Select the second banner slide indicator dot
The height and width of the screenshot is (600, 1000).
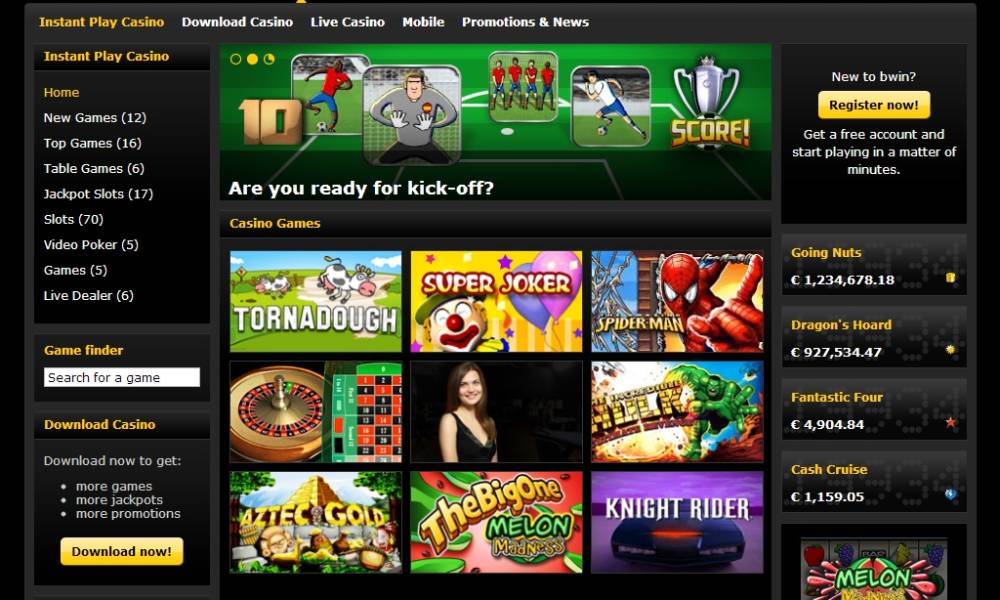click(x=253, y=59)
